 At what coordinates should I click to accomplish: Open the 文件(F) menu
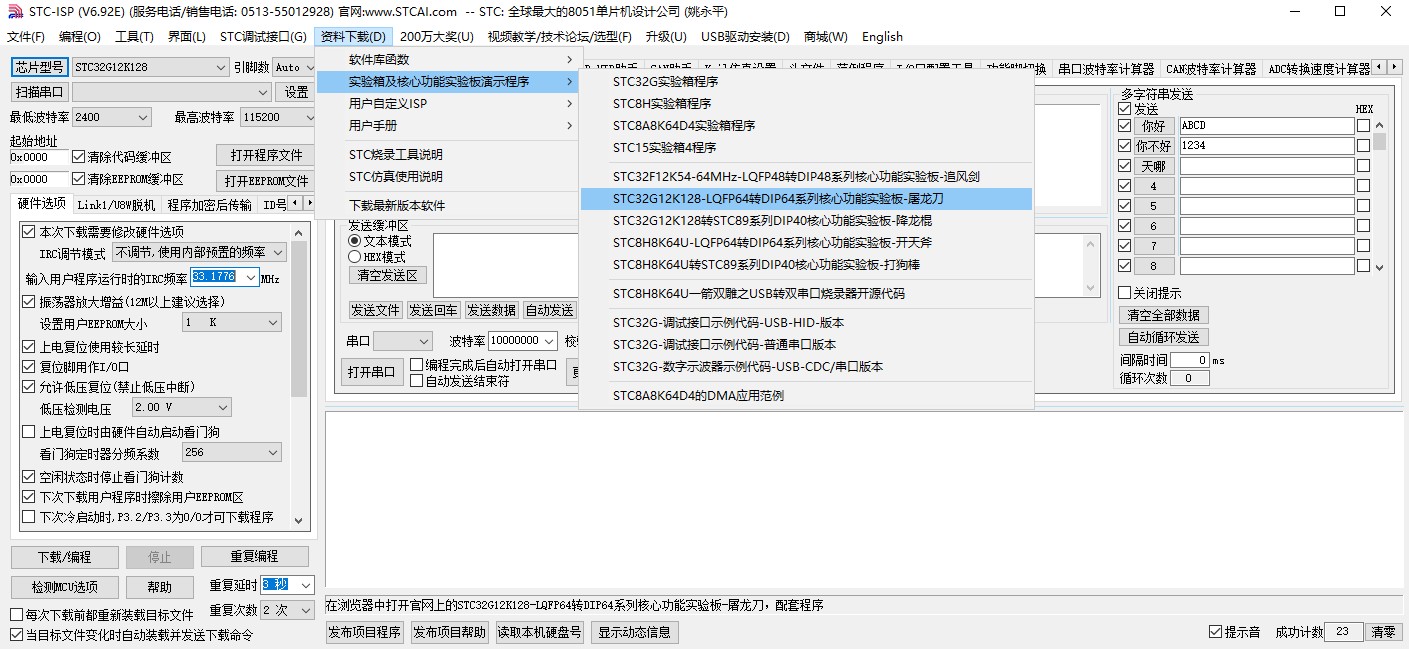[26, 37]
